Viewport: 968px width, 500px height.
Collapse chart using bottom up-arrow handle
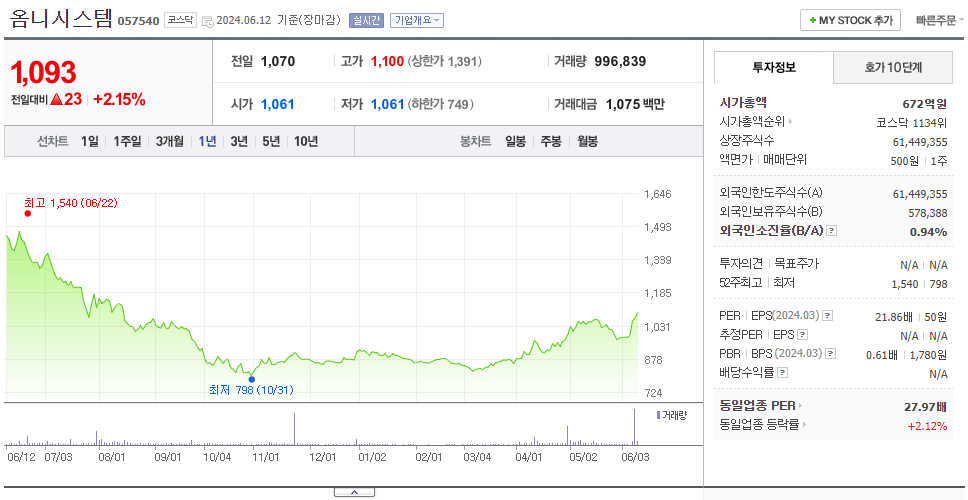[354, 492]
